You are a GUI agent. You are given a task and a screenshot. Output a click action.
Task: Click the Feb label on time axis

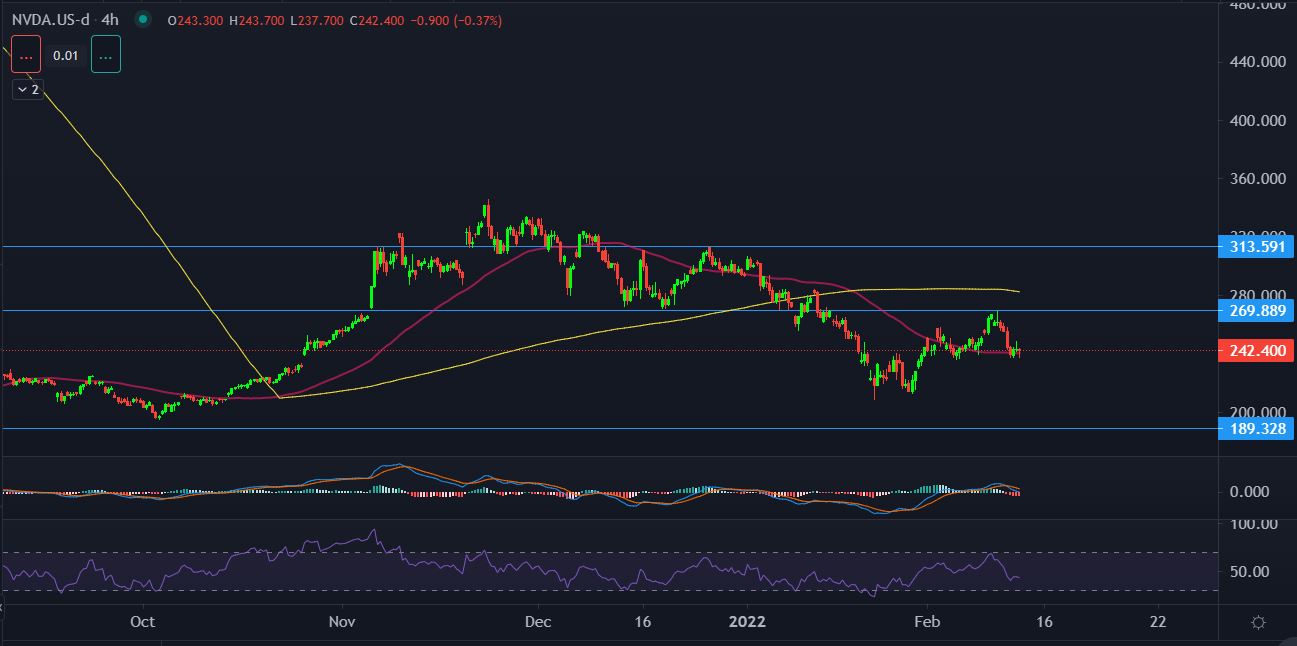click(x=927, y=621)
